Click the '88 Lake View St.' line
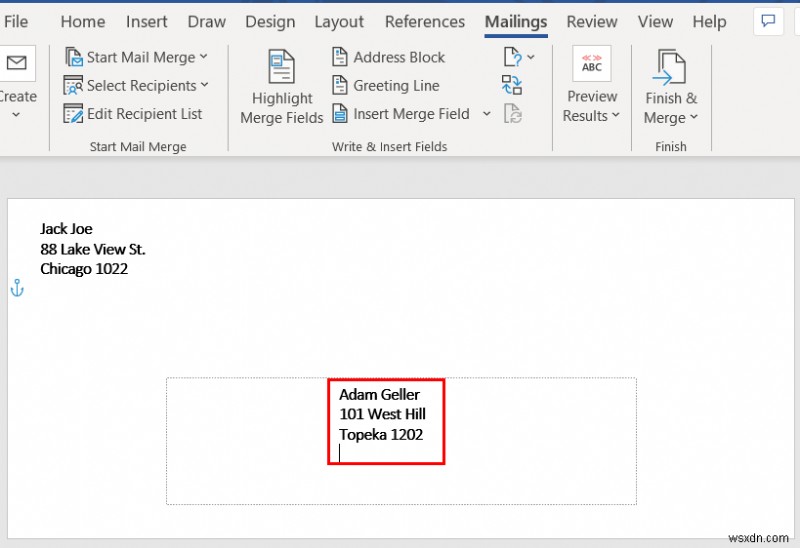Viewport: 800px width, 548px height. [x=93, y=249]
